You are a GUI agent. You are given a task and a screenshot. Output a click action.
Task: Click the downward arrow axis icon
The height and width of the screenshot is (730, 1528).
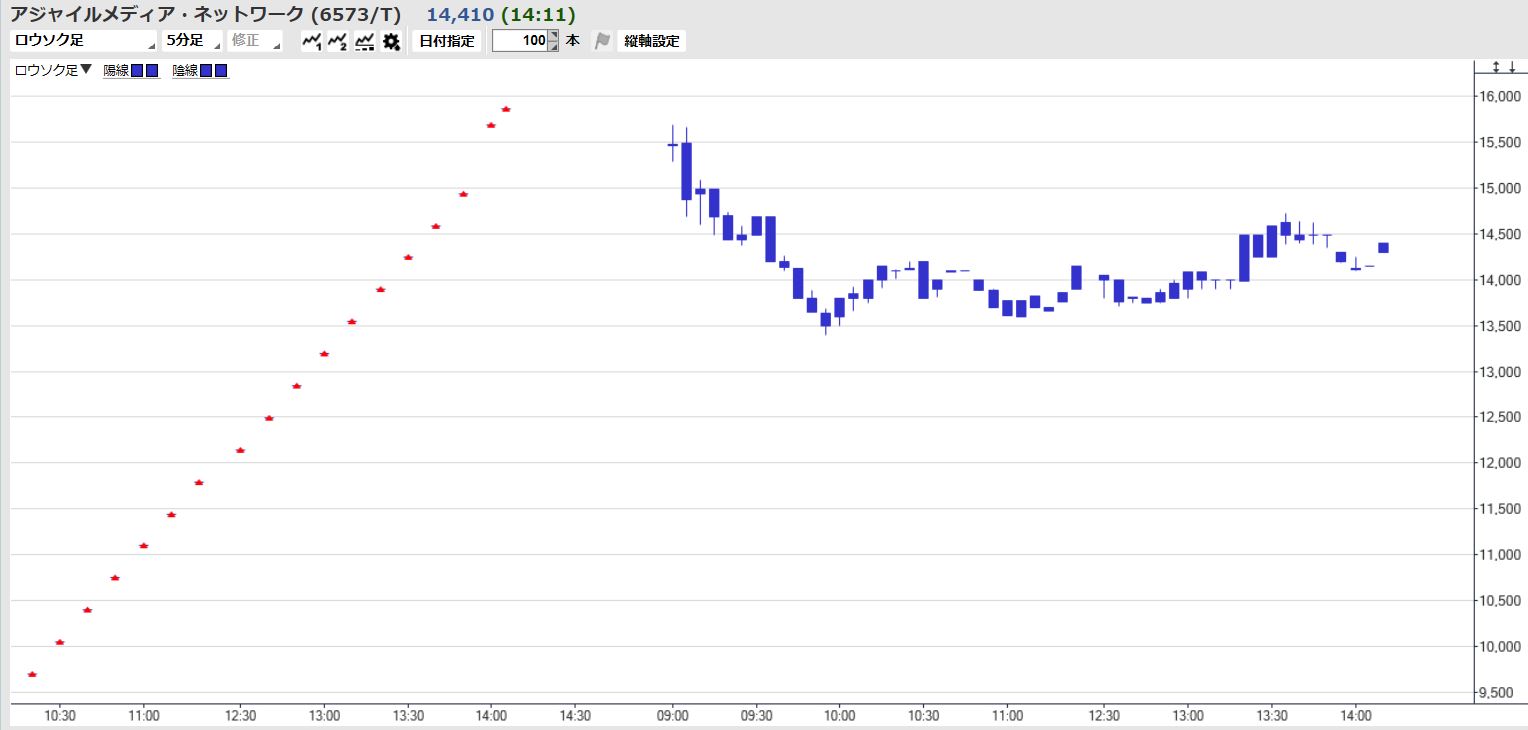(1513, 67)
